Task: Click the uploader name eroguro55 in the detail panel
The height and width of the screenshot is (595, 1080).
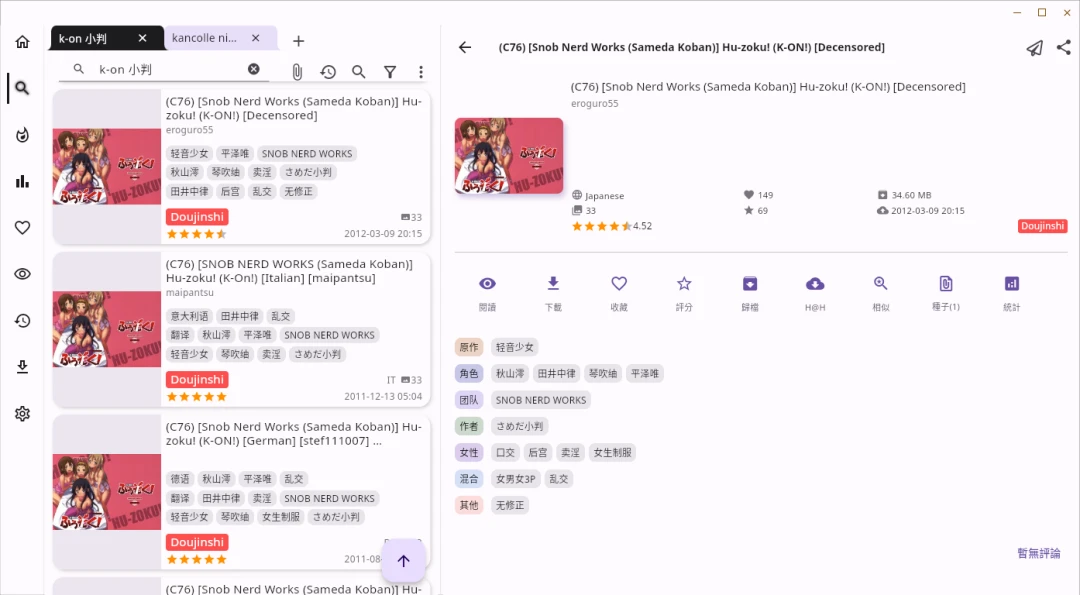Action: [x=594, y=103]
